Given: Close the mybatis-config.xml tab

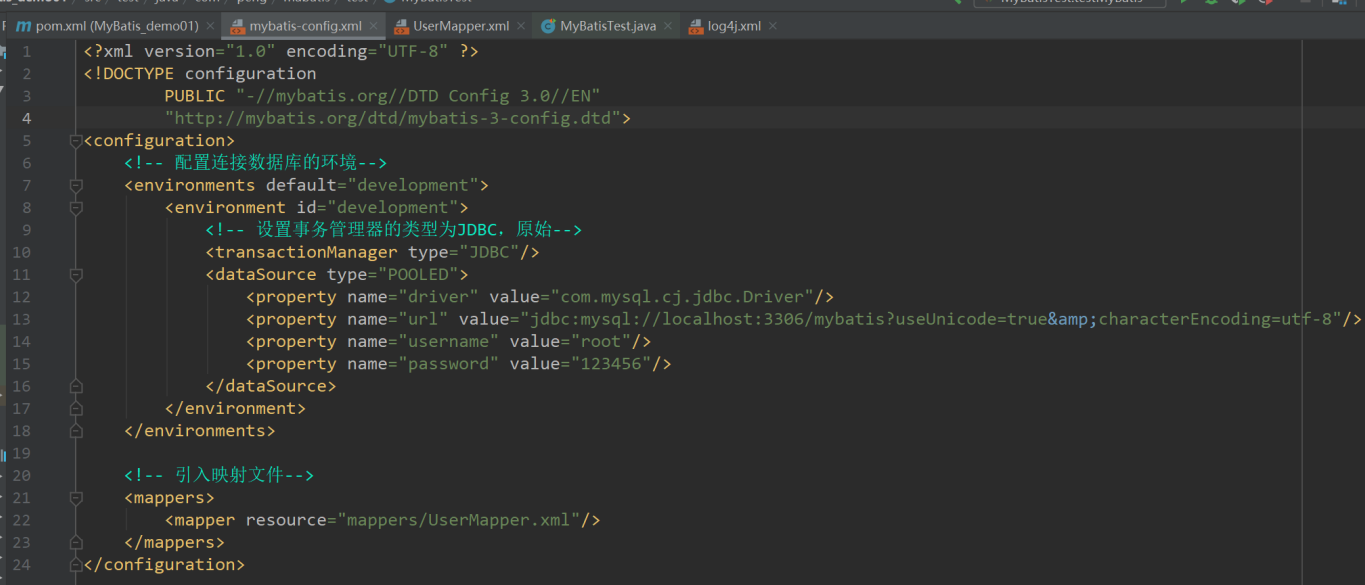Looking at the screenshot, I should (374, 26).
